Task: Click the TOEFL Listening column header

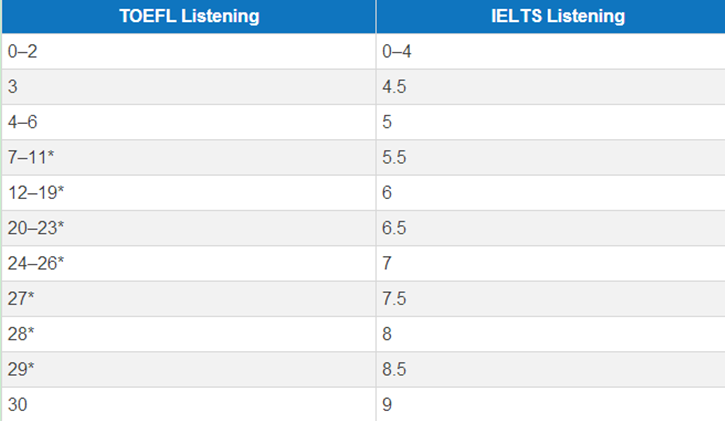Action: [189, 16]
